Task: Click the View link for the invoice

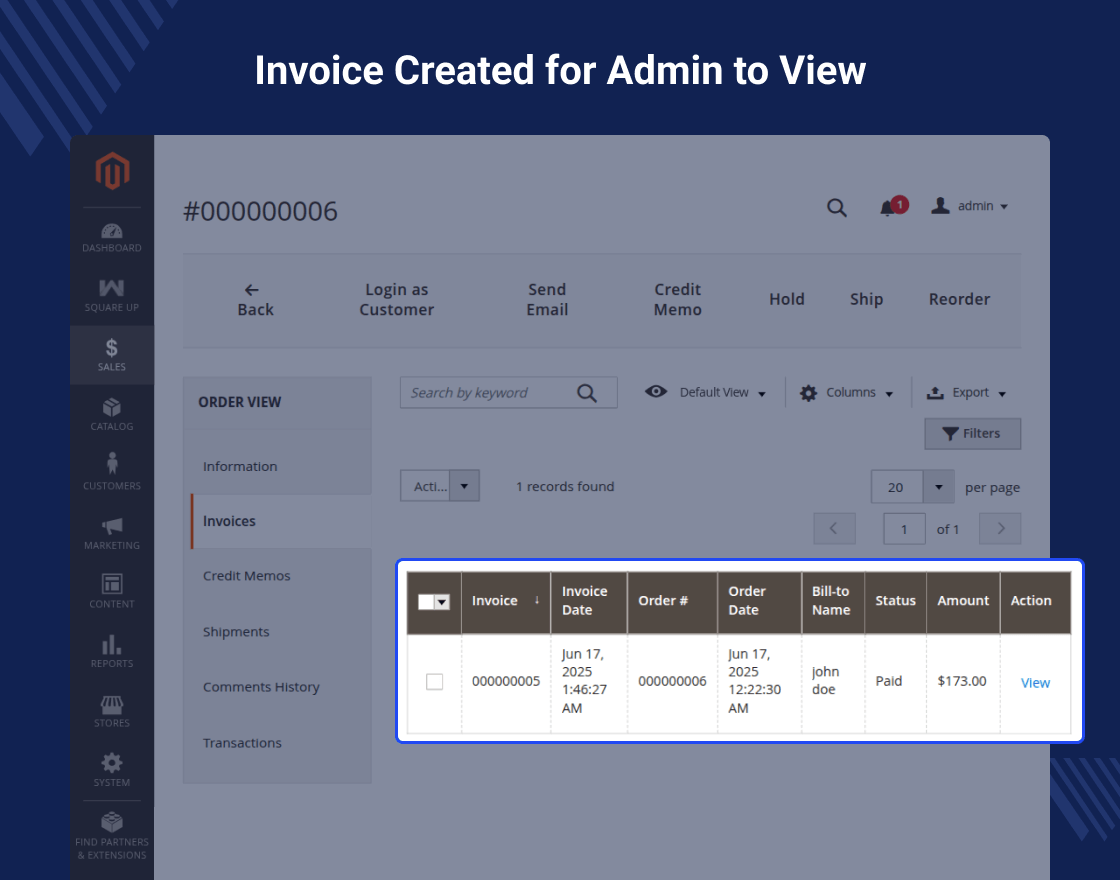Action: tap(1035, 683)
